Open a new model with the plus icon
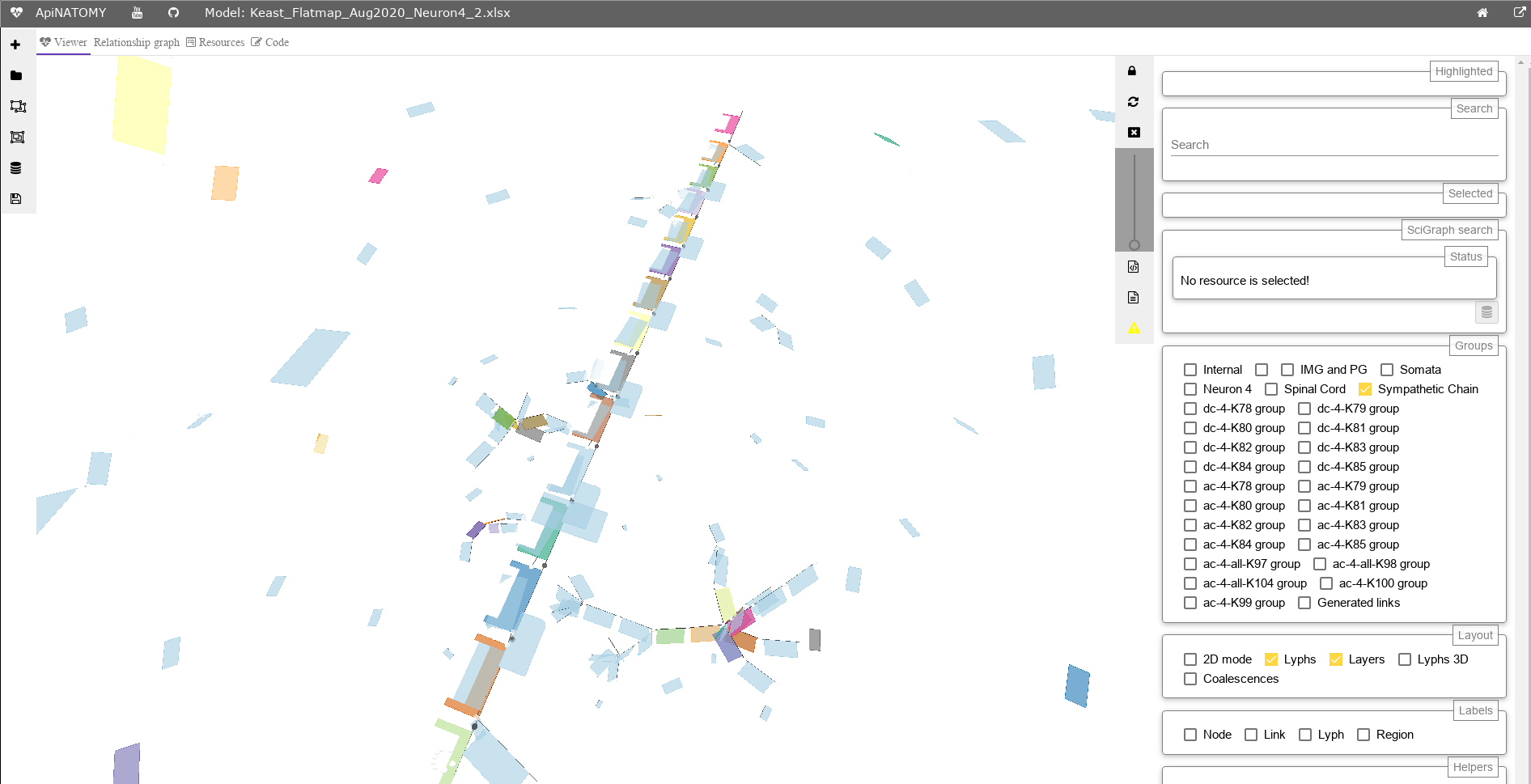Screen dimensions: 1531x784 (16, 44)
